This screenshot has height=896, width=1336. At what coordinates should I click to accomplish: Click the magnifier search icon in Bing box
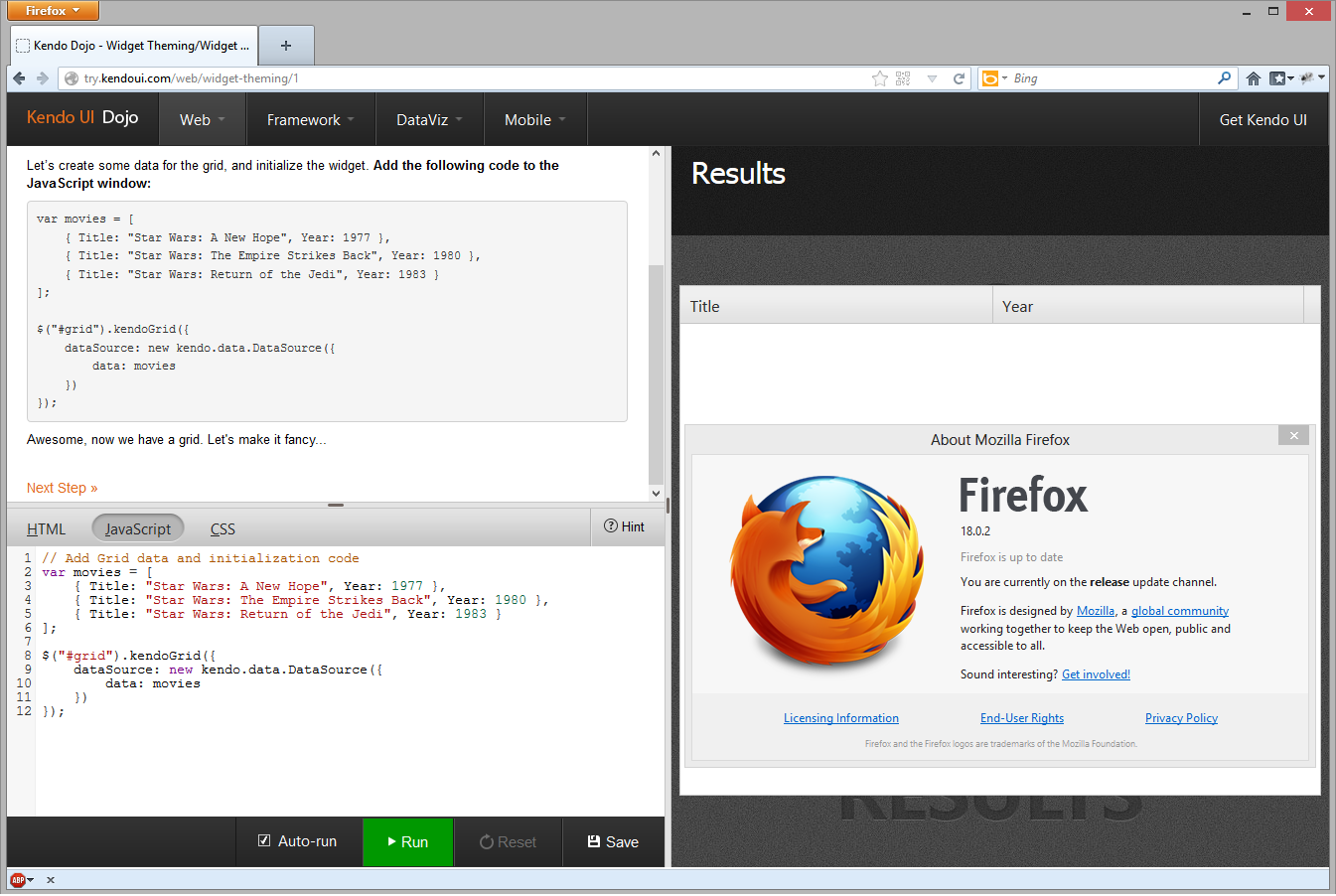click(1224, 77)
